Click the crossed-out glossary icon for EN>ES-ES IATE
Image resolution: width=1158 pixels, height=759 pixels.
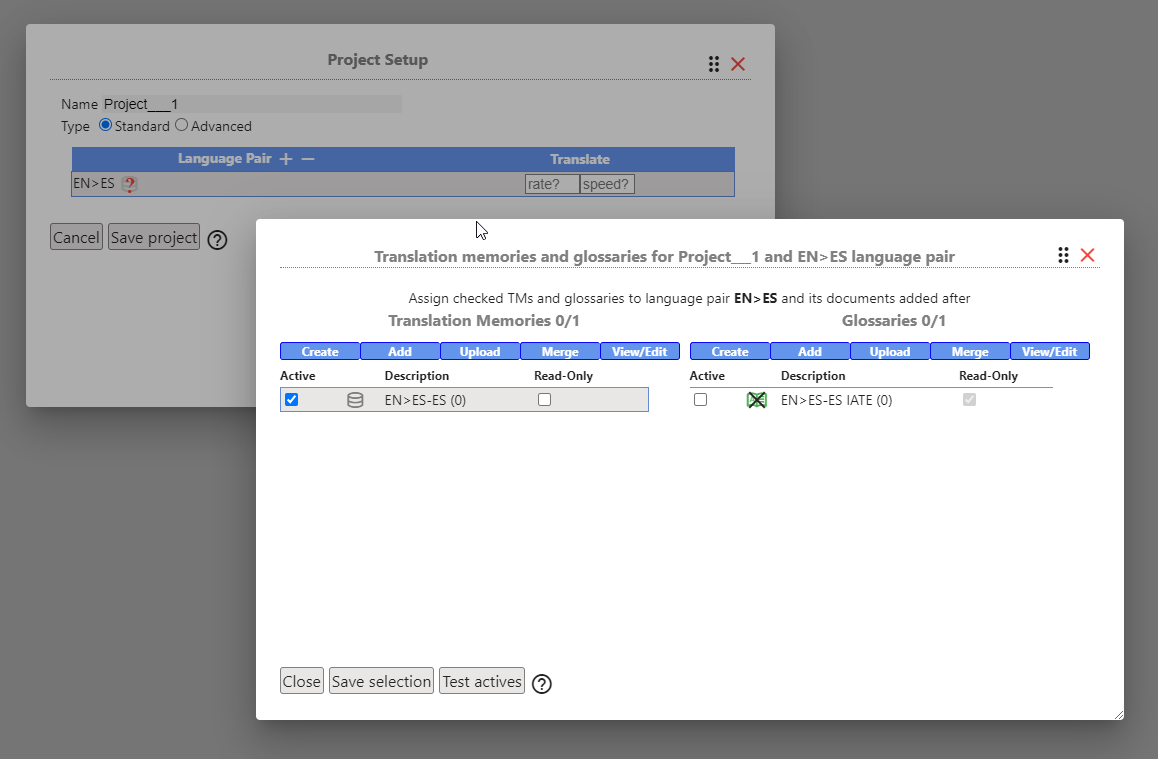point(756,400)
